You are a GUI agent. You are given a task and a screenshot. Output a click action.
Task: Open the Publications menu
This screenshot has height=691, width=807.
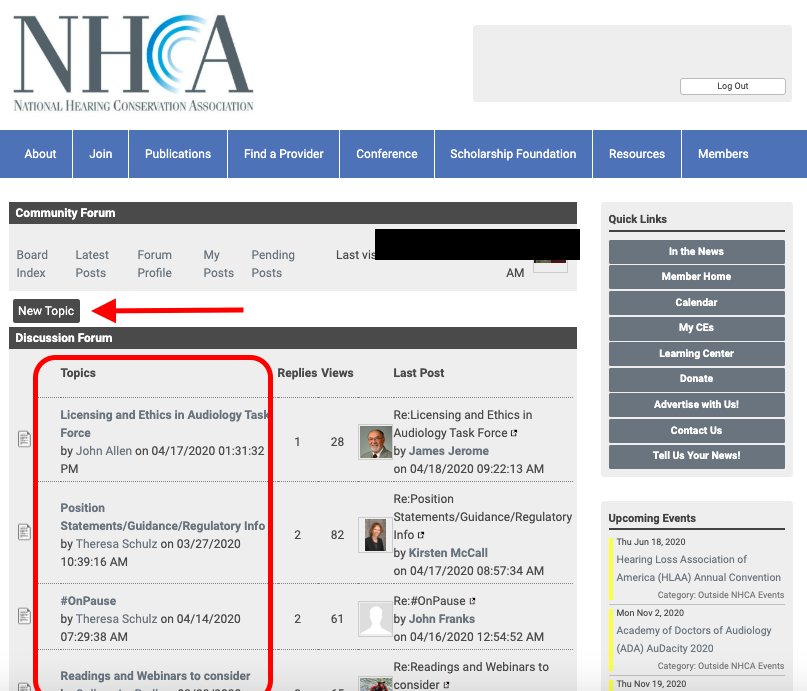tap(178, 154)
